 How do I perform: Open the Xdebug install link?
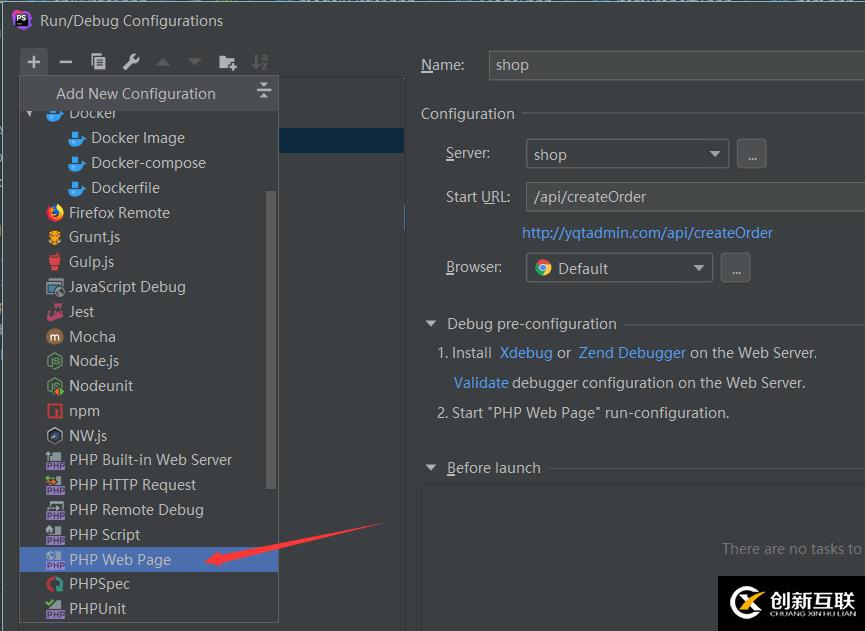[x=525, y=353]
